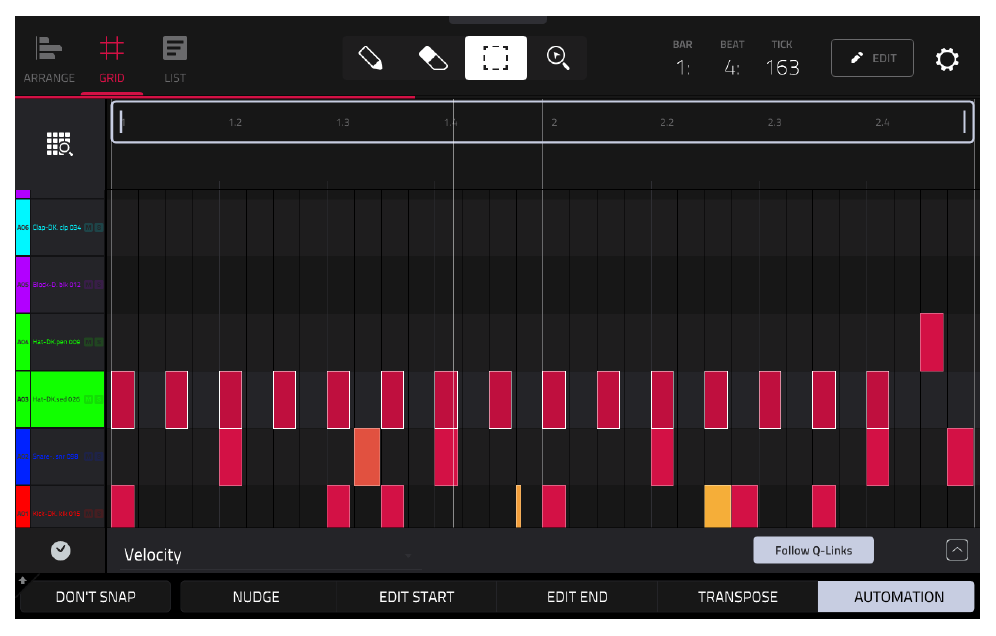Click the small shift arrow icon above DON'T SNAP
The height and width of the screenshot is (636, 996).
coord(23,579)
